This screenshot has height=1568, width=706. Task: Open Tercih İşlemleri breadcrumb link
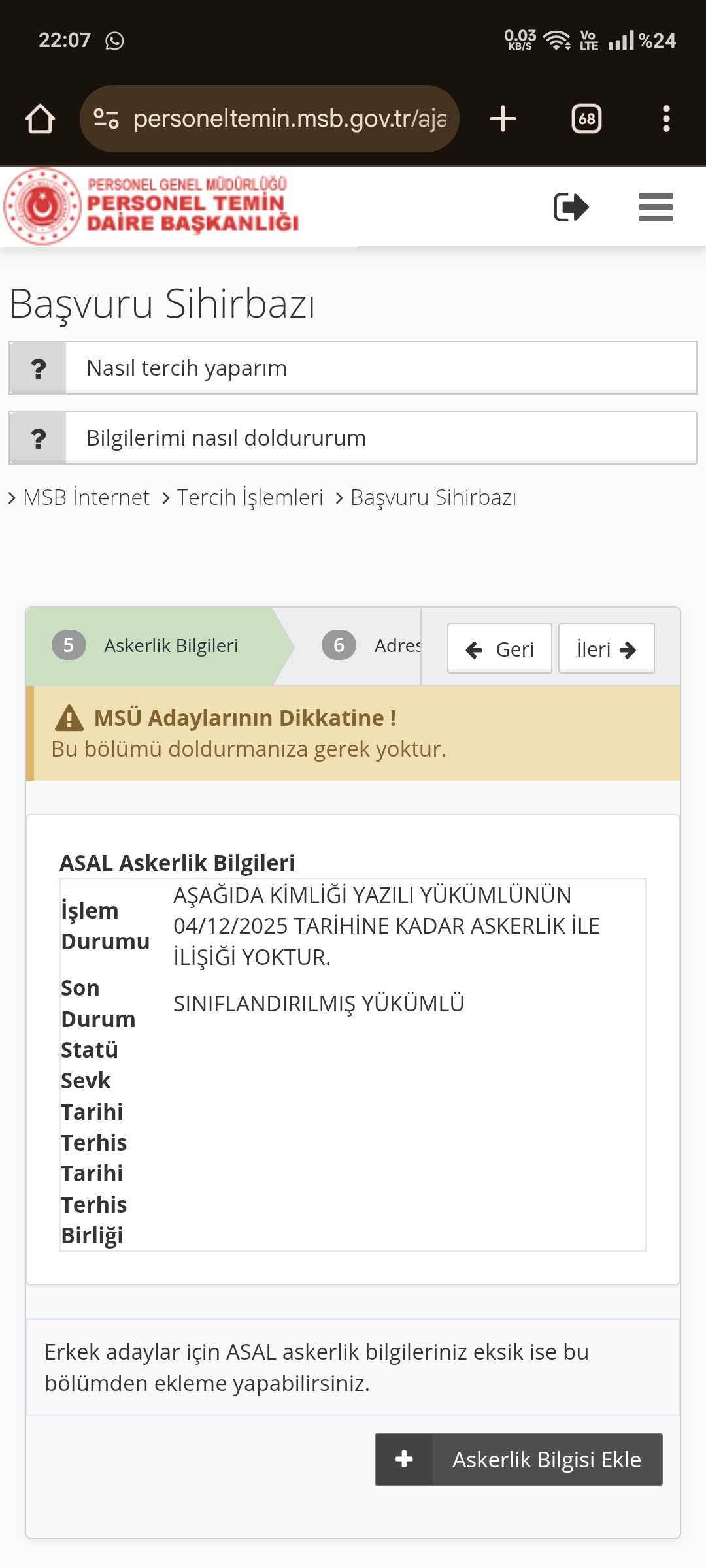(250, 498)
